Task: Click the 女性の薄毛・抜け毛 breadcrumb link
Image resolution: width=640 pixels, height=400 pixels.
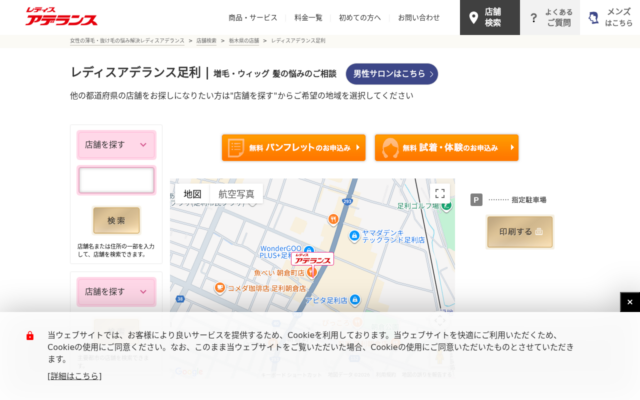Action: click(x=127, y=41)
